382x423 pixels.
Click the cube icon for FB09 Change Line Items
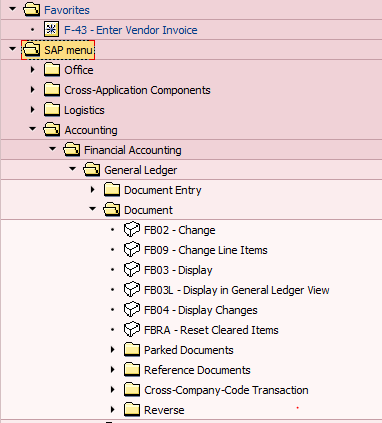click(x=132, y=250)
